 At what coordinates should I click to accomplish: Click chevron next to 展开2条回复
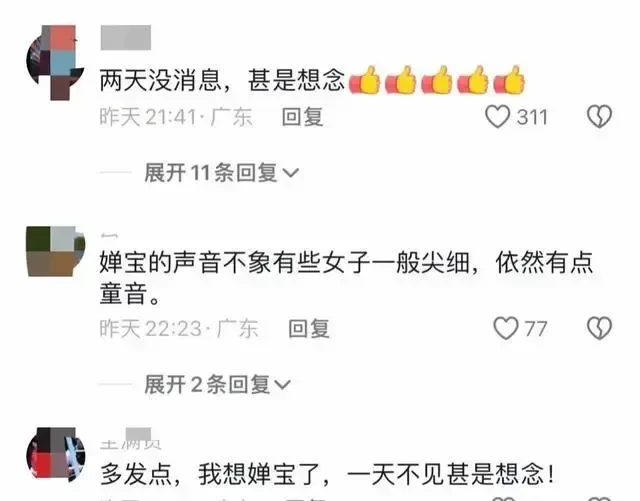point(282,385)
